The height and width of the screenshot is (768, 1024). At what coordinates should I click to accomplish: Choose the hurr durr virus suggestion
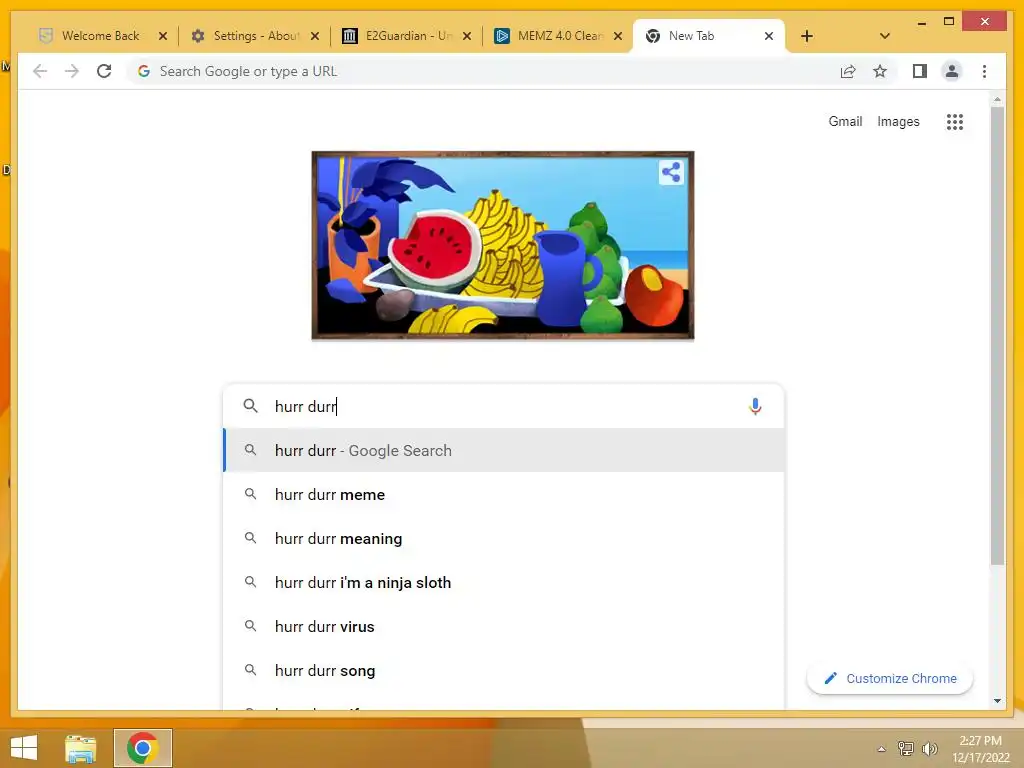[503, 626]
